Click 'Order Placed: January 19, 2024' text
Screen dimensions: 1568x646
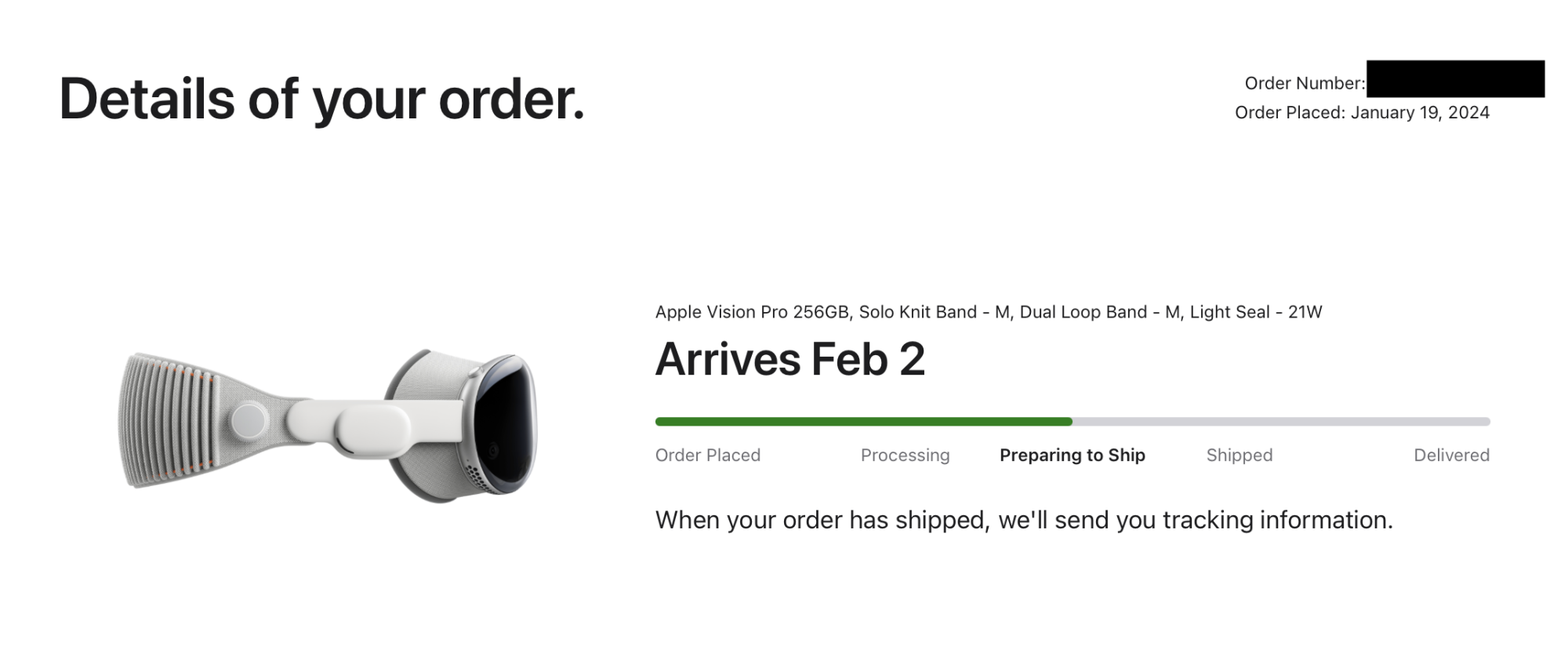1362,112
